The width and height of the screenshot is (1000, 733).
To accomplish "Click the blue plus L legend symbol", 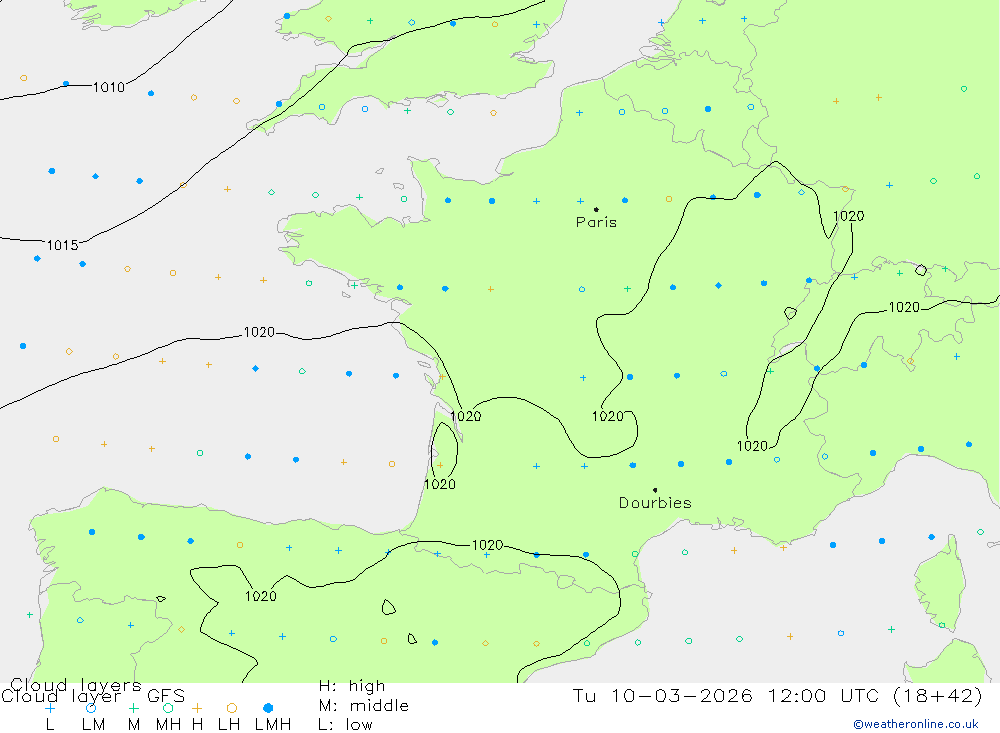I will 50,708.
